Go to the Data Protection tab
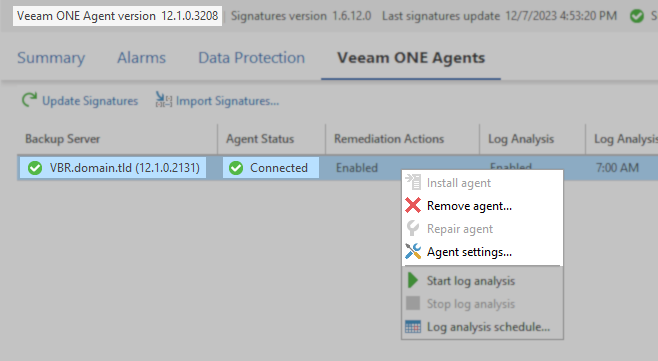The image size is (658, 361). [x=251, y=58]
